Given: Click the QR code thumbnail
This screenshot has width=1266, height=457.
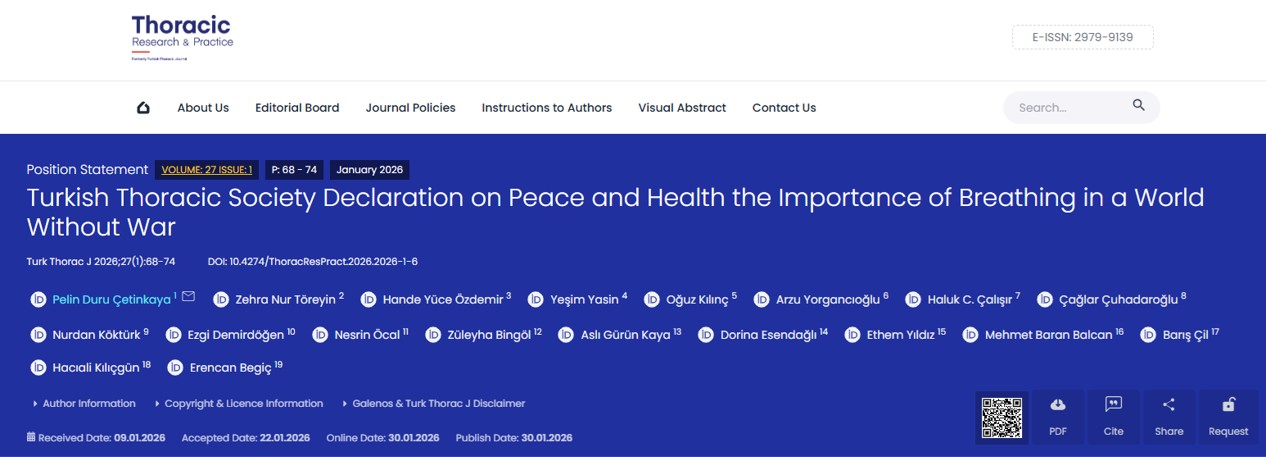Looking at the screenshot, I should pyautogui.click(x=1001, y=417).
